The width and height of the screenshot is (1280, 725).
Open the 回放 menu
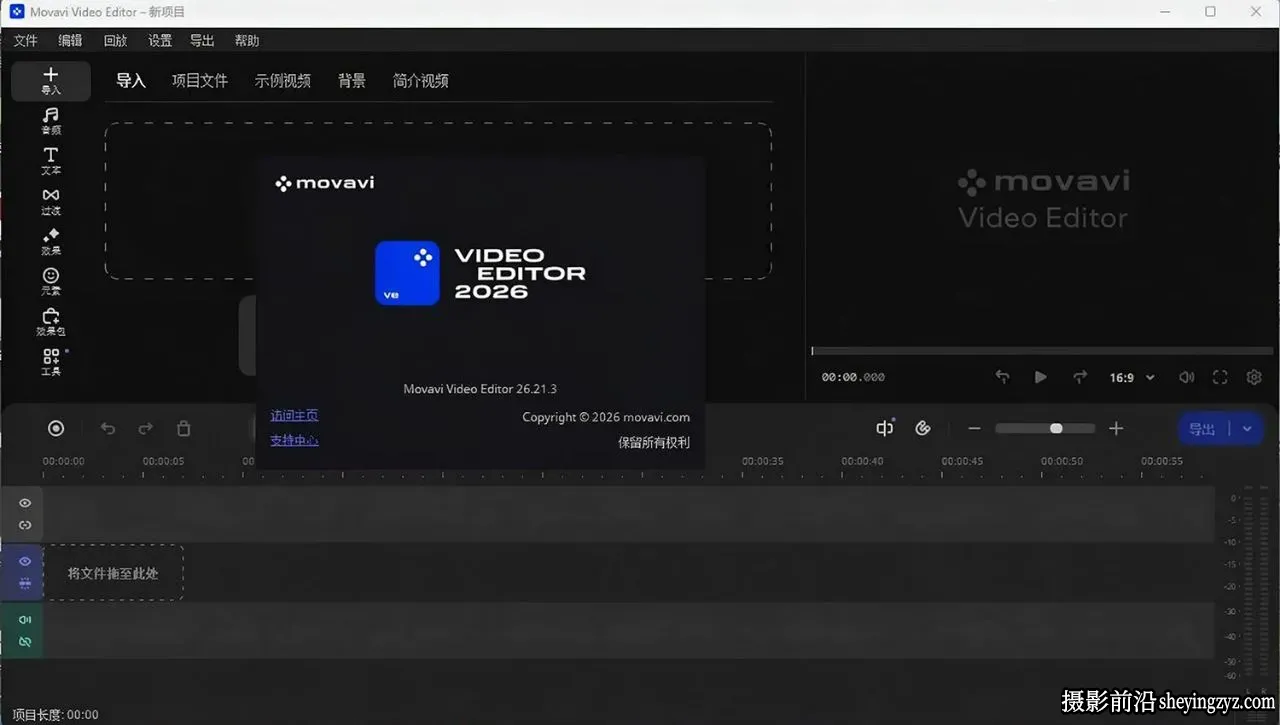tap(115, 41)
